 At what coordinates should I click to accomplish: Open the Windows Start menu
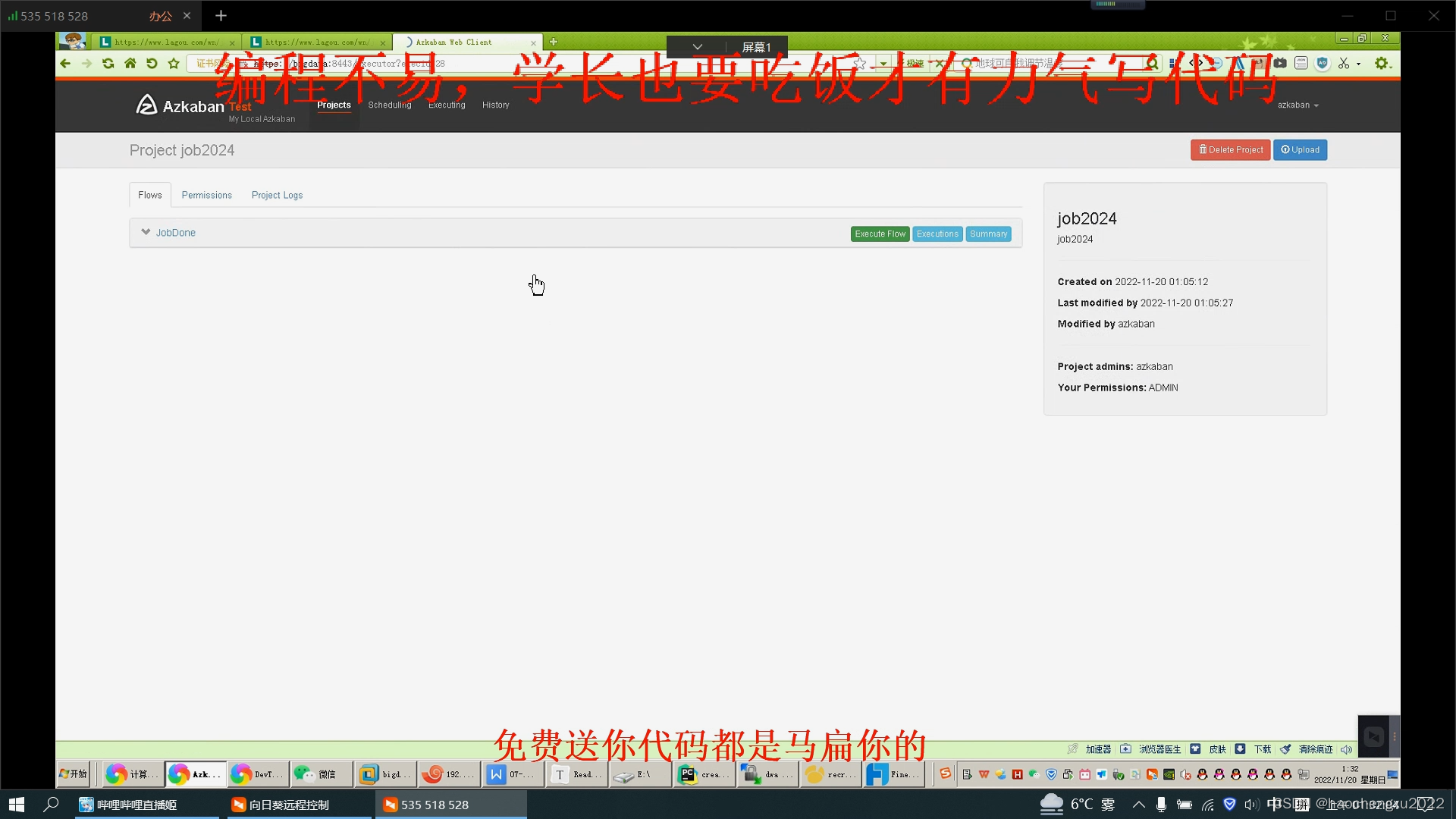pos(17,805)
